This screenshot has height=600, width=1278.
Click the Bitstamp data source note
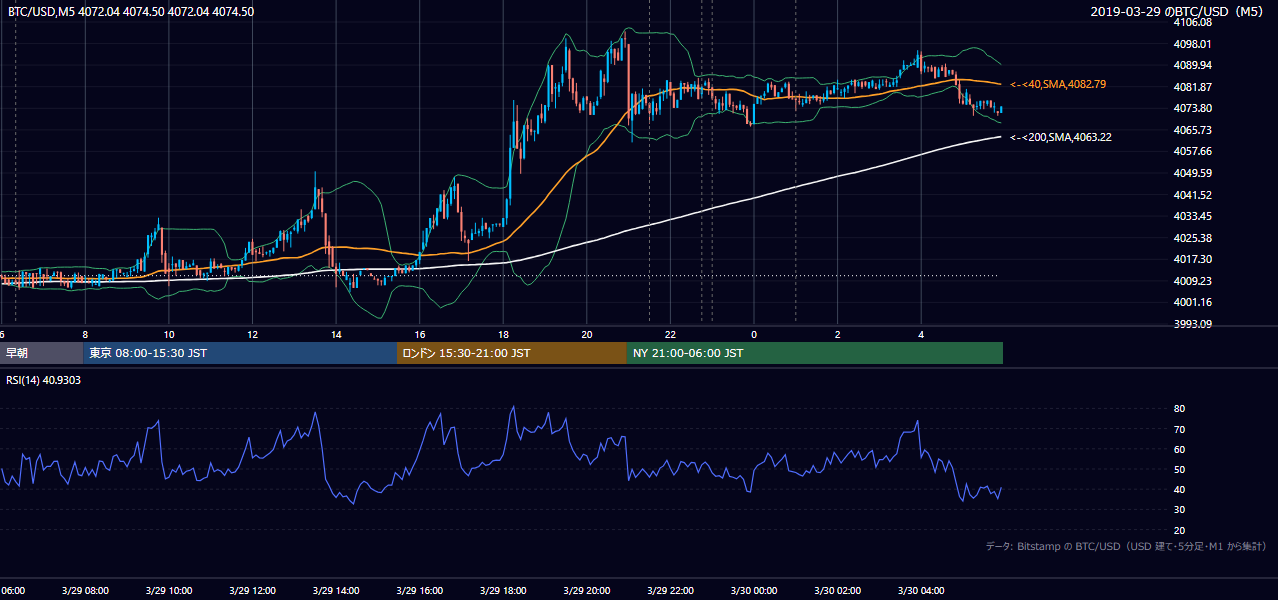coord(1126,546)
